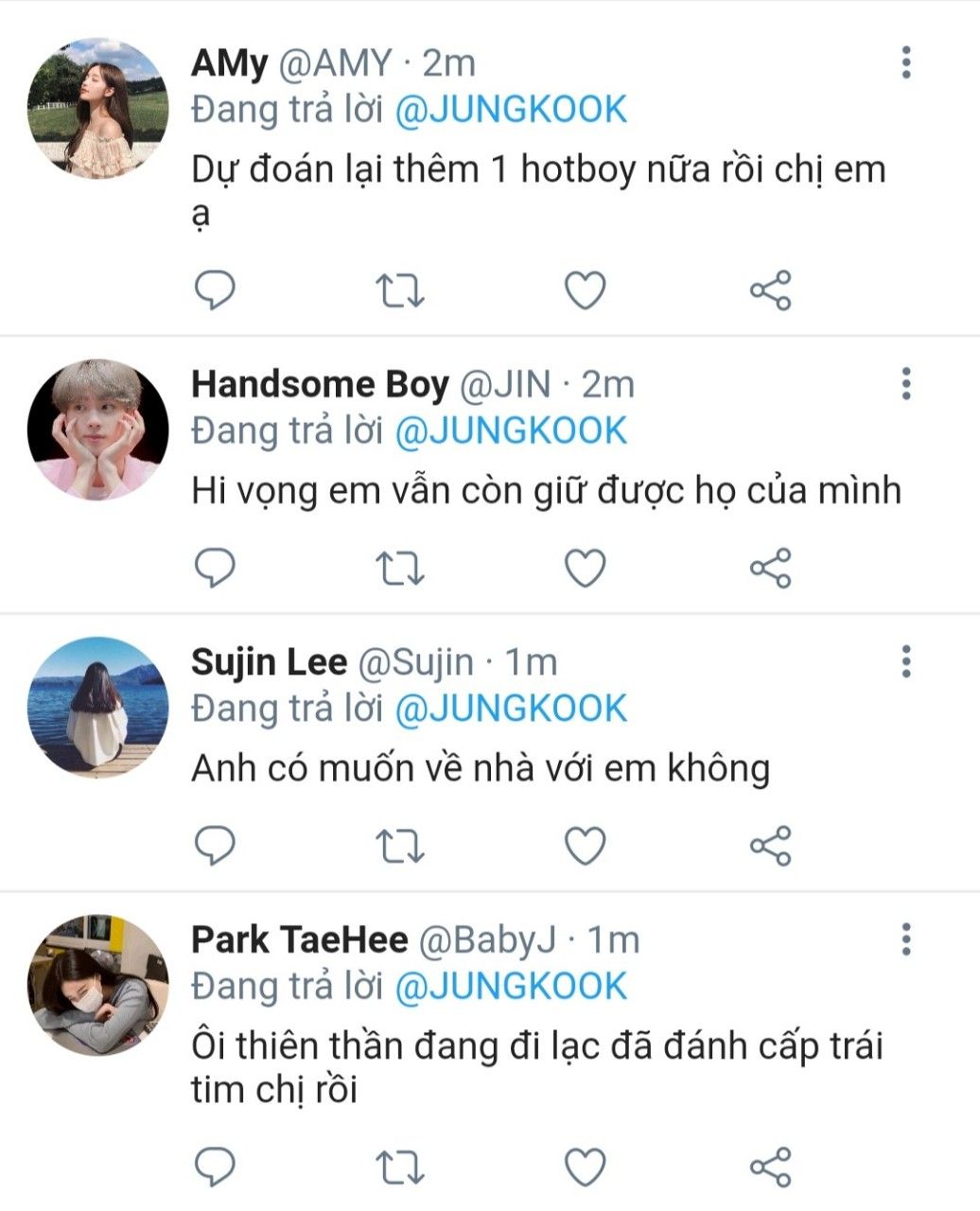Image resolution: width=980 pixels, height=1211 pixels.
Task: Share Sujin Lee's tweet
Action: click(770, 846)
